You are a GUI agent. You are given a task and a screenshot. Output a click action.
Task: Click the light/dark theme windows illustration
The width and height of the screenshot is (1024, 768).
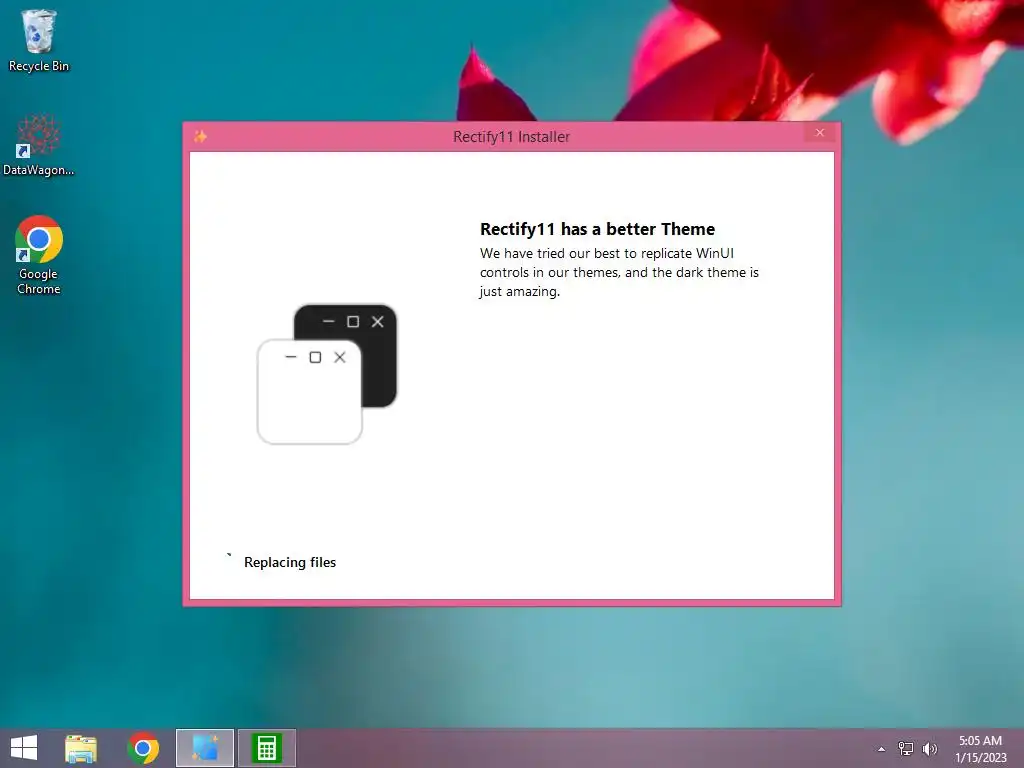tap(327, 374)
